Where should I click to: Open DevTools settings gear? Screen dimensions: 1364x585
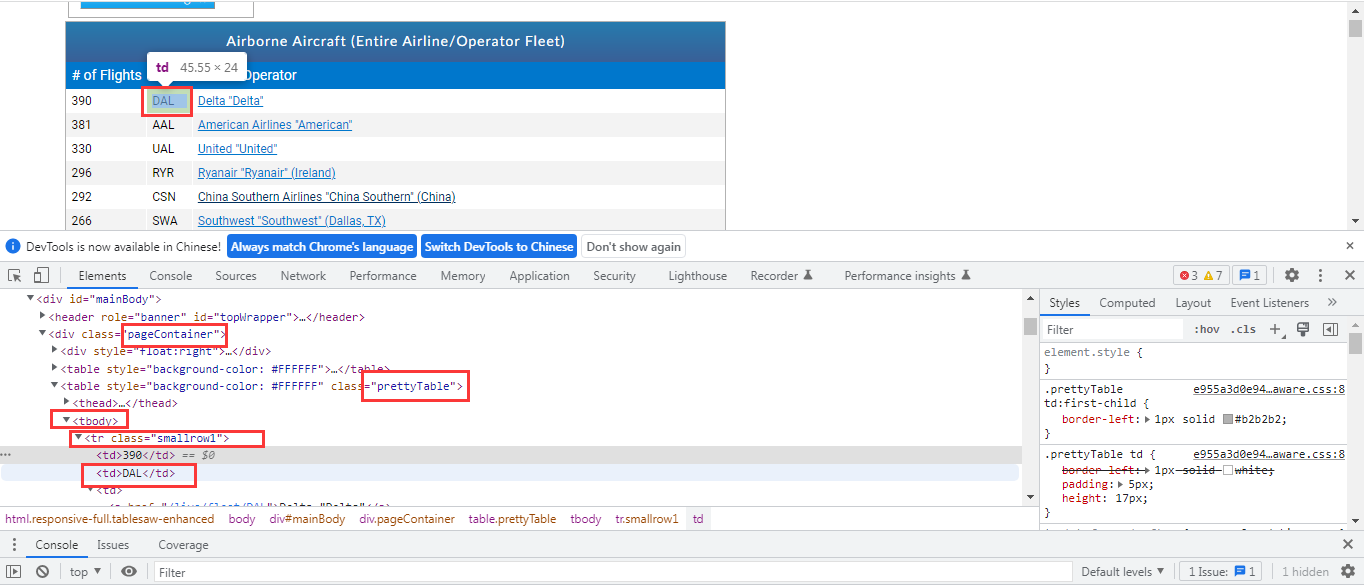[x=1292, y=275]
